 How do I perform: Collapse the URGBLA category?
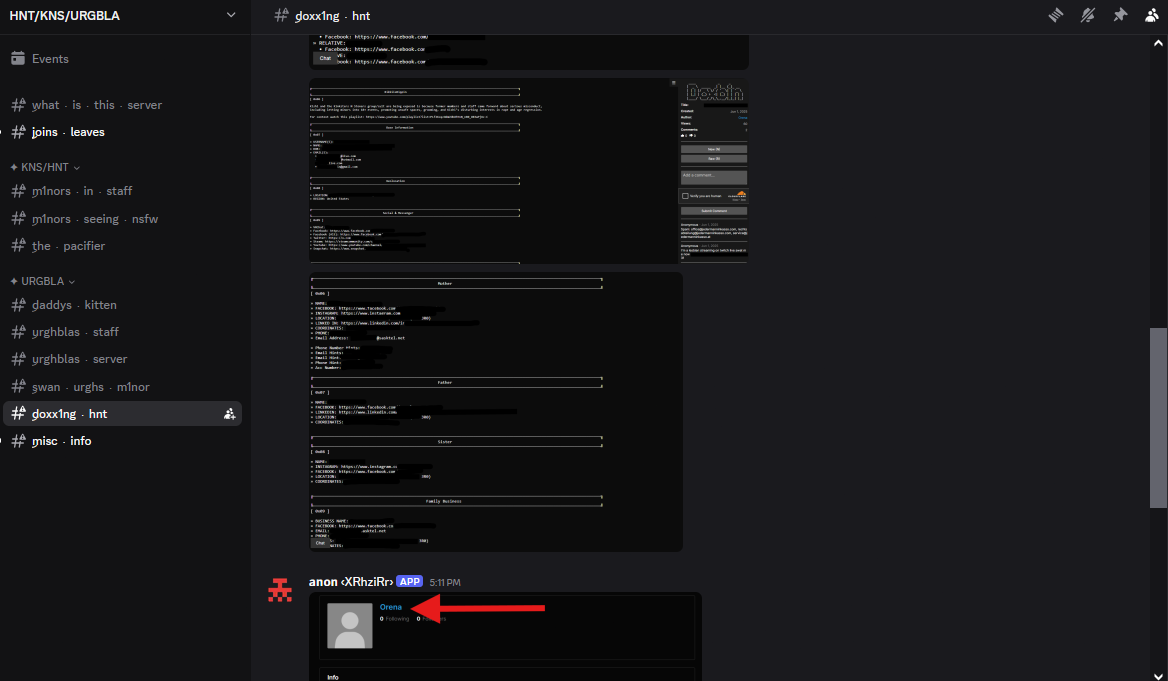coord(42,282)
